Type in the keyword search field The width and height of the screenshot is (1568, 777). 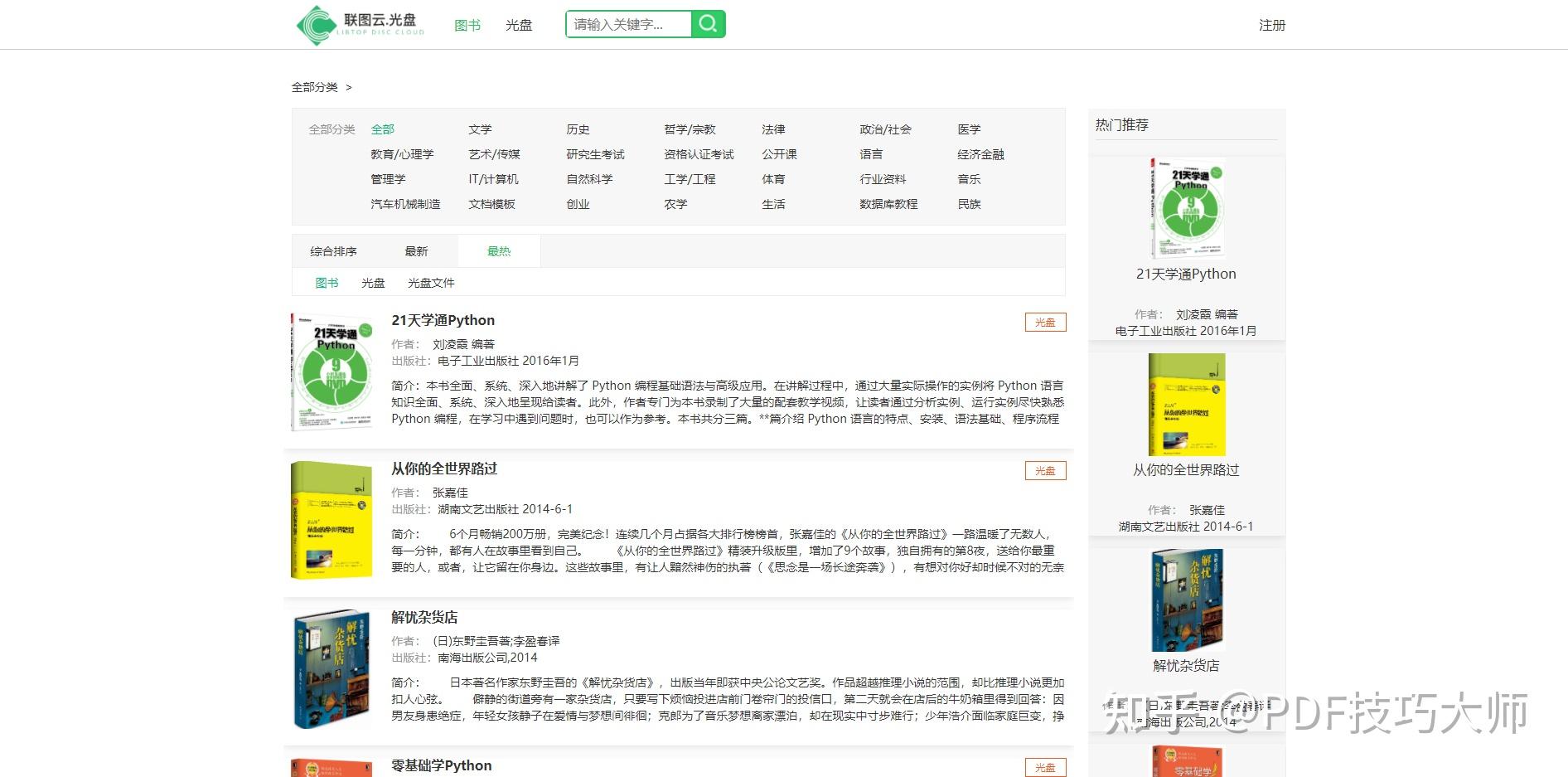tap(628, 24)
